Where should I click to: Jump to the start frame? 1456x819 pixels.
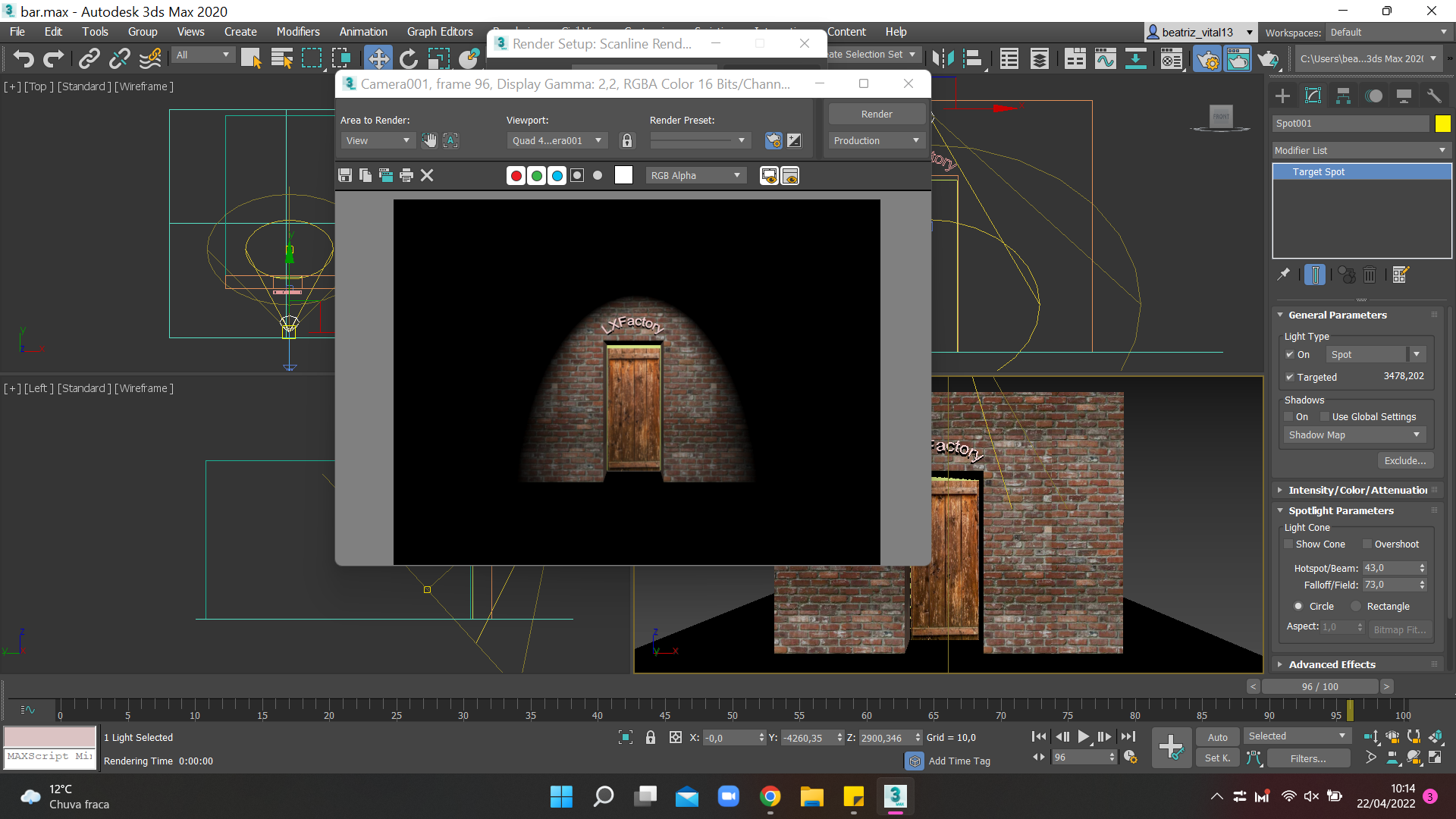coord(1039,736)
